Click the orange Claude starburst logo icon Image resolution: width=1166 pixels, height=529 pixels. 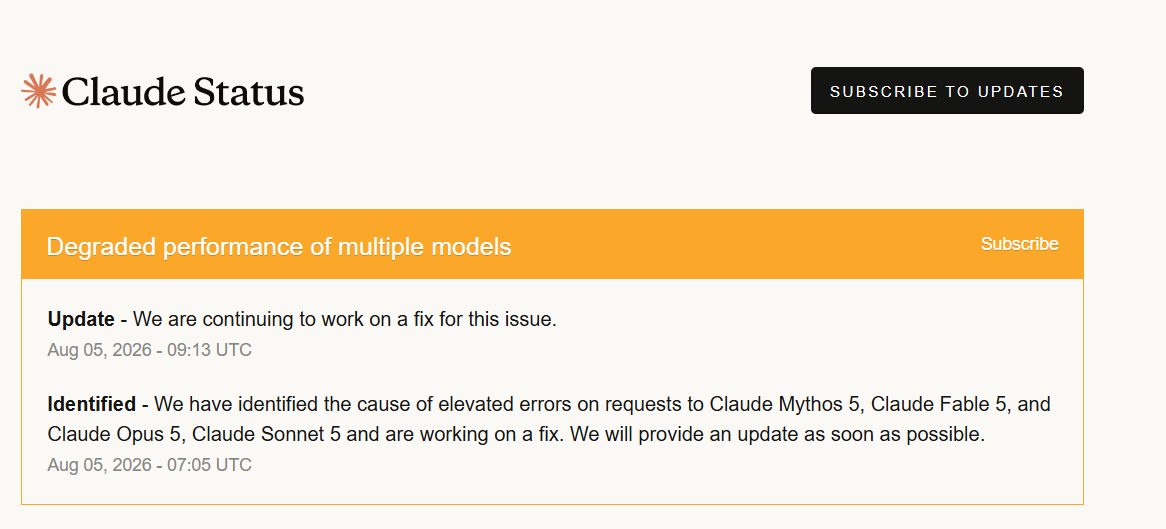(x=39, y=92)
